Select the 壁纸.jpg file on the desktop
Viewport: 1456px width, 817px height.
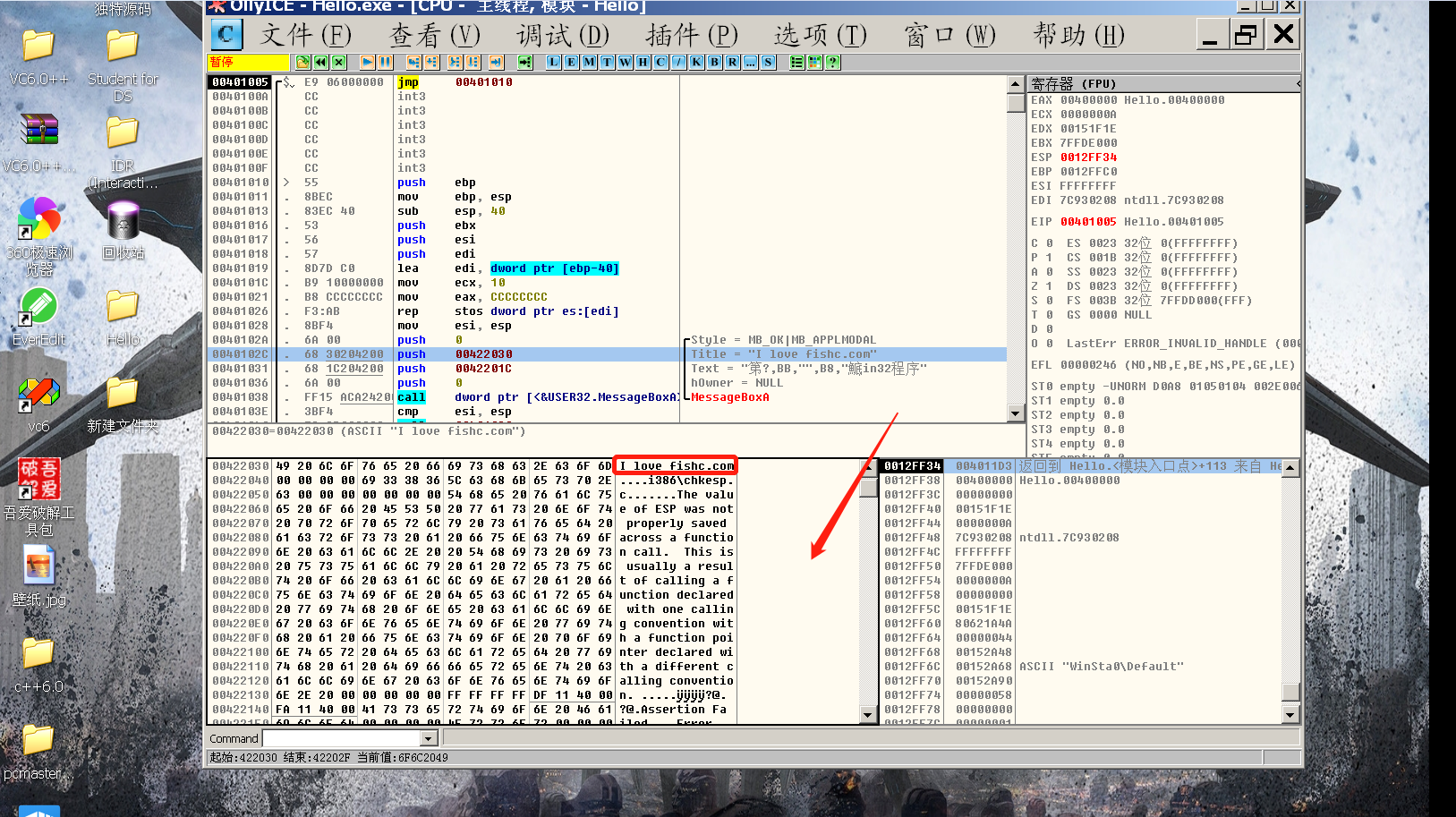pos(38,576)
